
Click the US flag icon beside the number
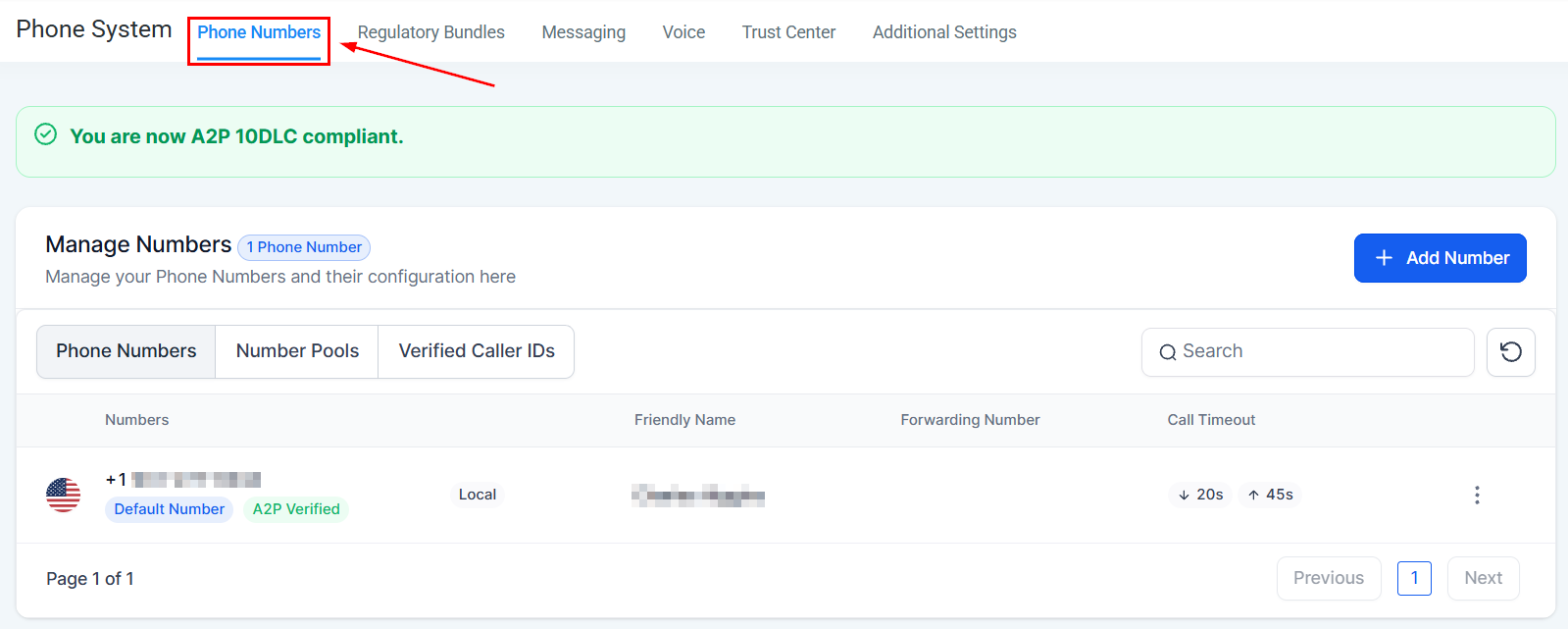[63, 495]
